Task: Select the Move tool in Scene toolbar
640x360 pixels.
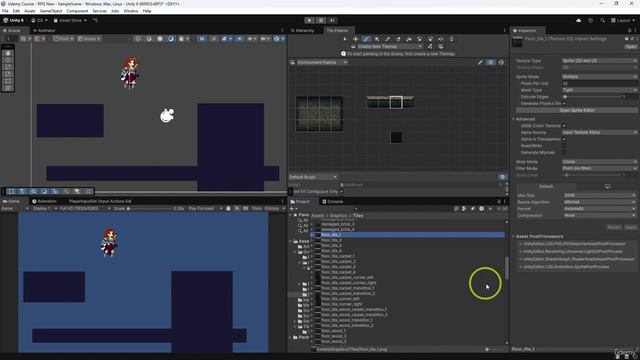Action: coord(8,60)
